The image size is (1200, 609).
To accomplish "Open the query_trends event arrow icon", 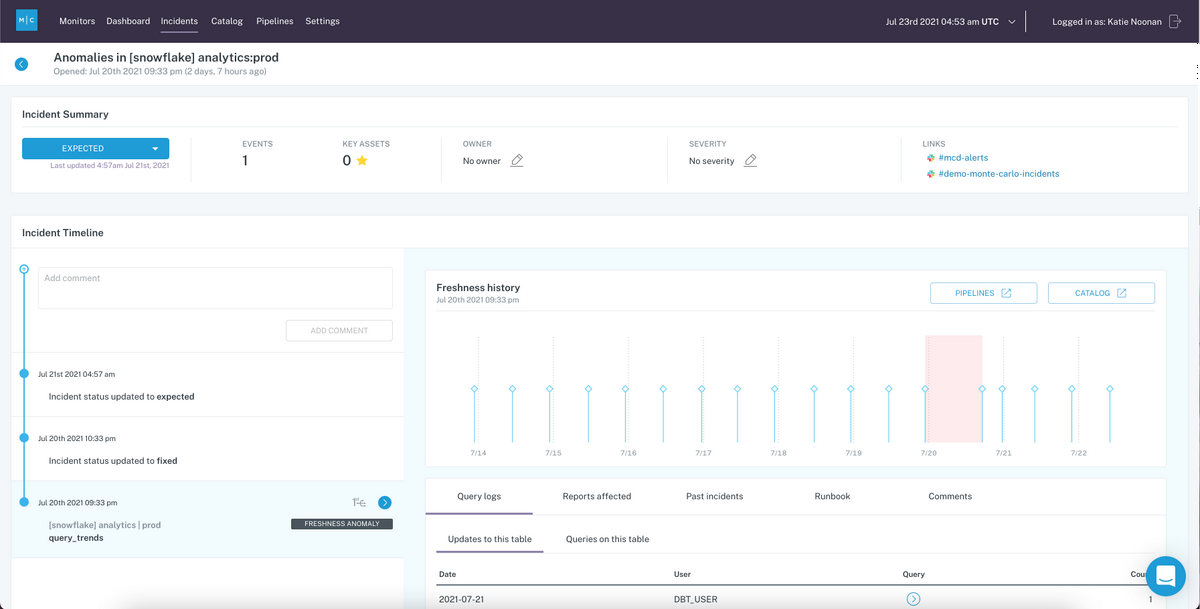I will pos(385,503).
